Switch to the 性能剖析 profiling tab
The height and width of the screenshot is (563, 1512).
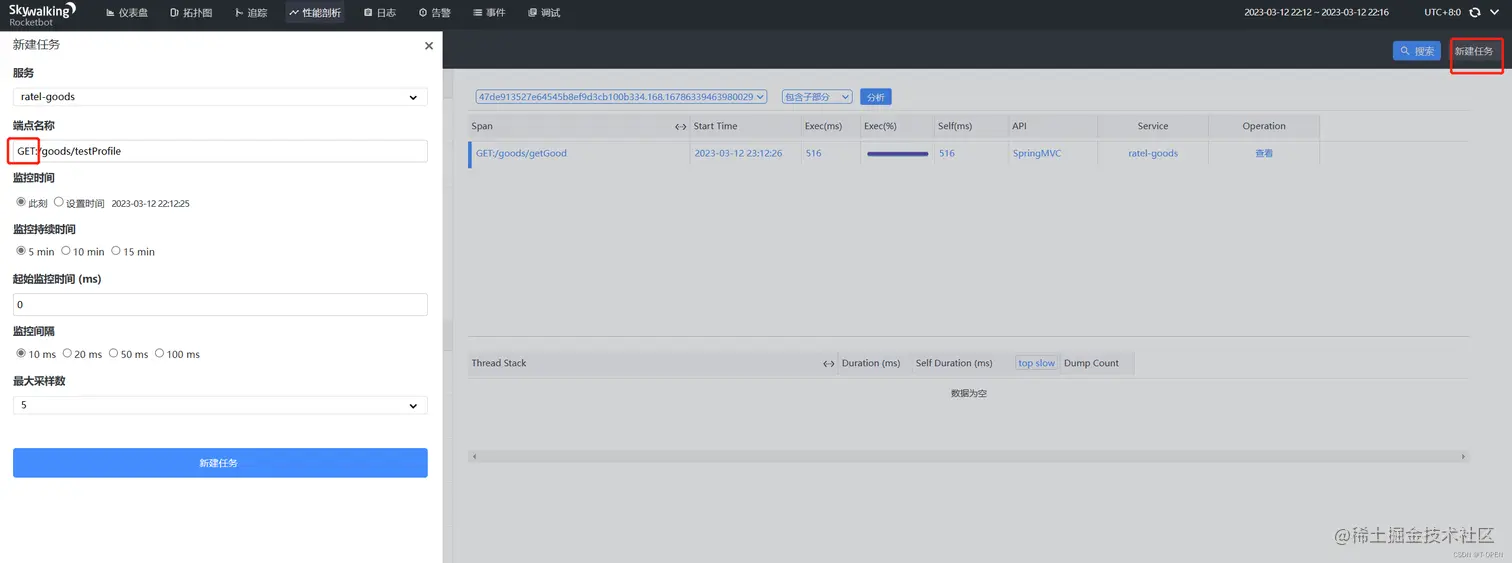point(315,13)
